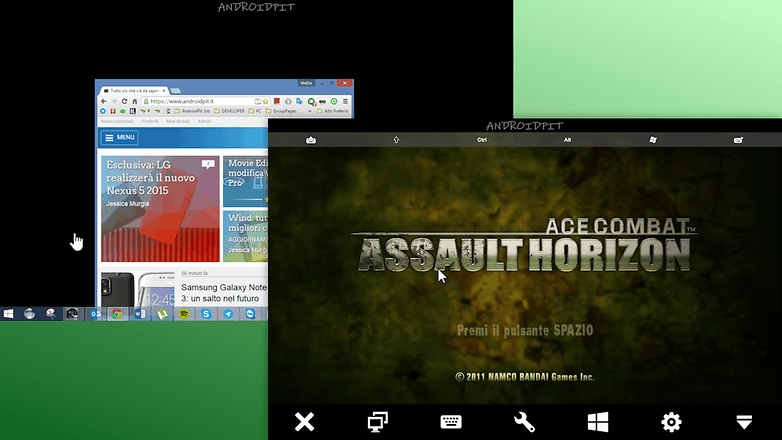The width and height of the screenshot is (782, 440).
Task: Click the Samsung phone article thumbnail
Action: click(x=138, y=289)
